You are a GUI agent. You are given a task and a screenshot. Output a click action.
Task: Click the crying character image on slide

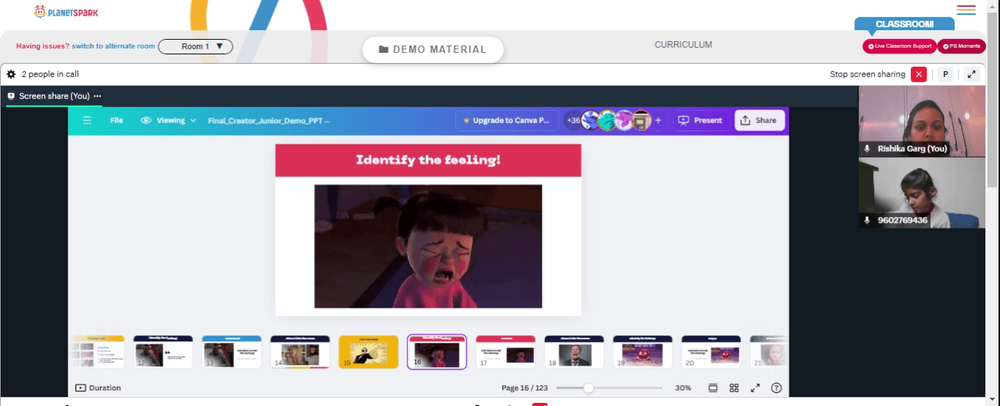click(428, 247)
